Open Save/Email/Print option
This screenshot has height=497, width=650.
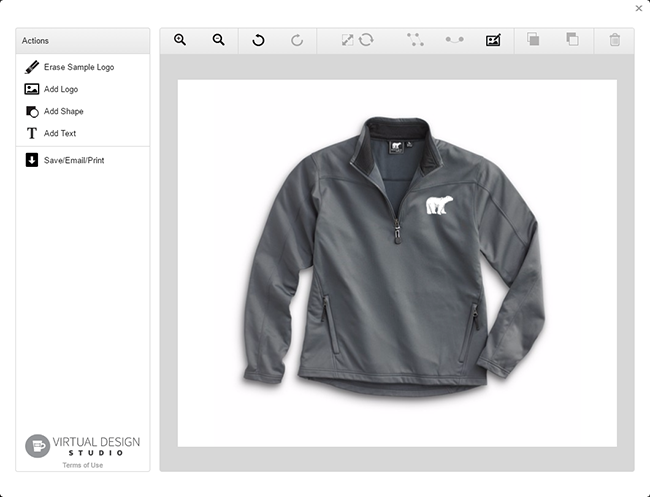click(72, 159)
